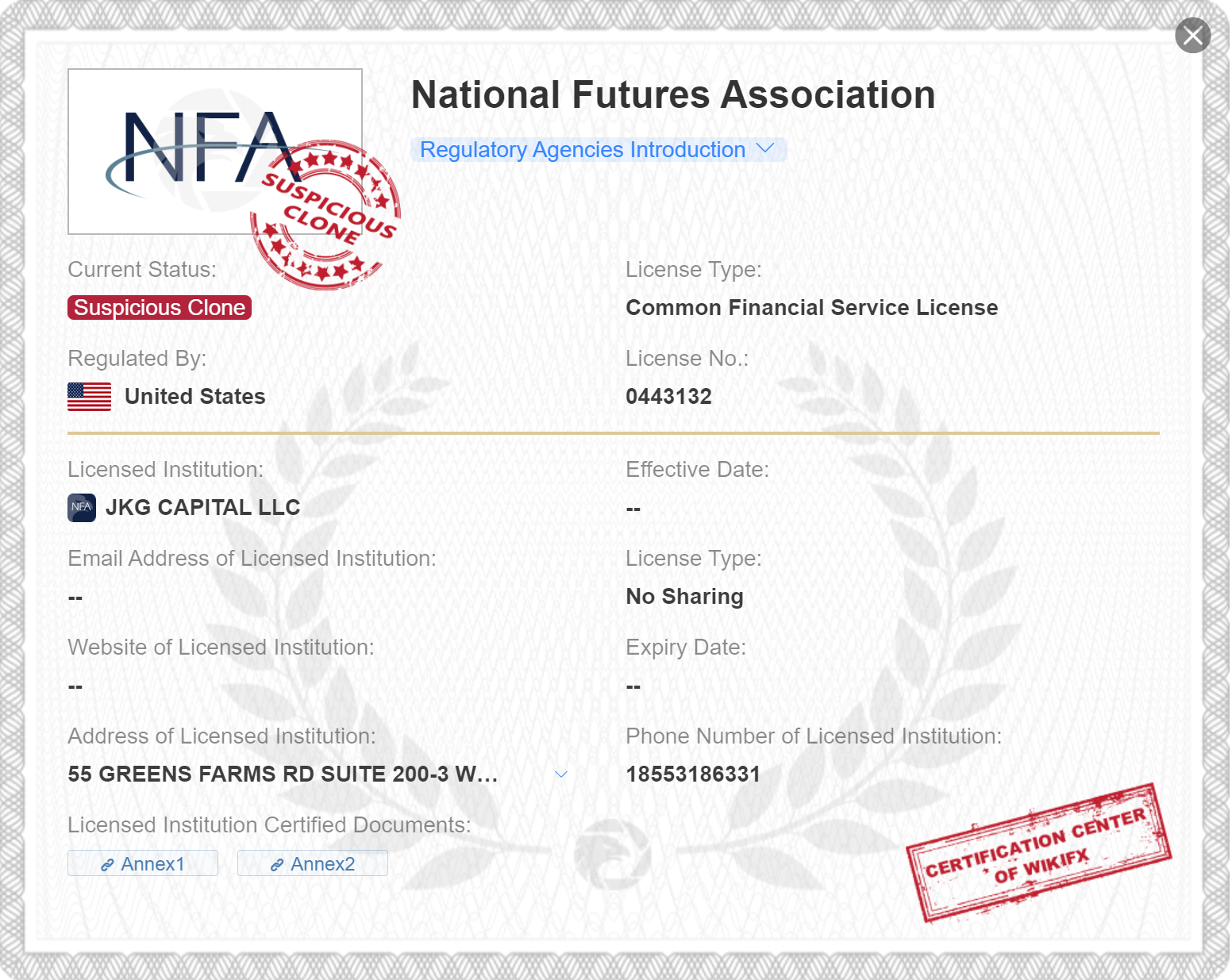Open the Annex2 certified document
The image size is (1232, 980).
tap(313, 863)
